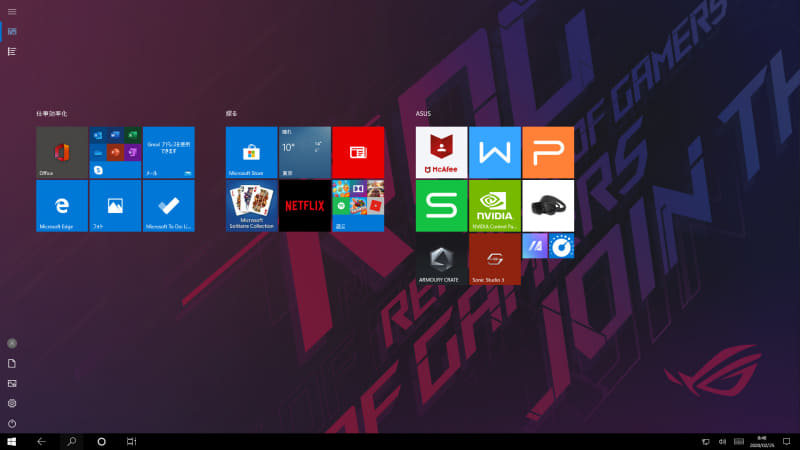Select the 探る group header
This screenshot has height=450, width=800.
pos(232,113)
